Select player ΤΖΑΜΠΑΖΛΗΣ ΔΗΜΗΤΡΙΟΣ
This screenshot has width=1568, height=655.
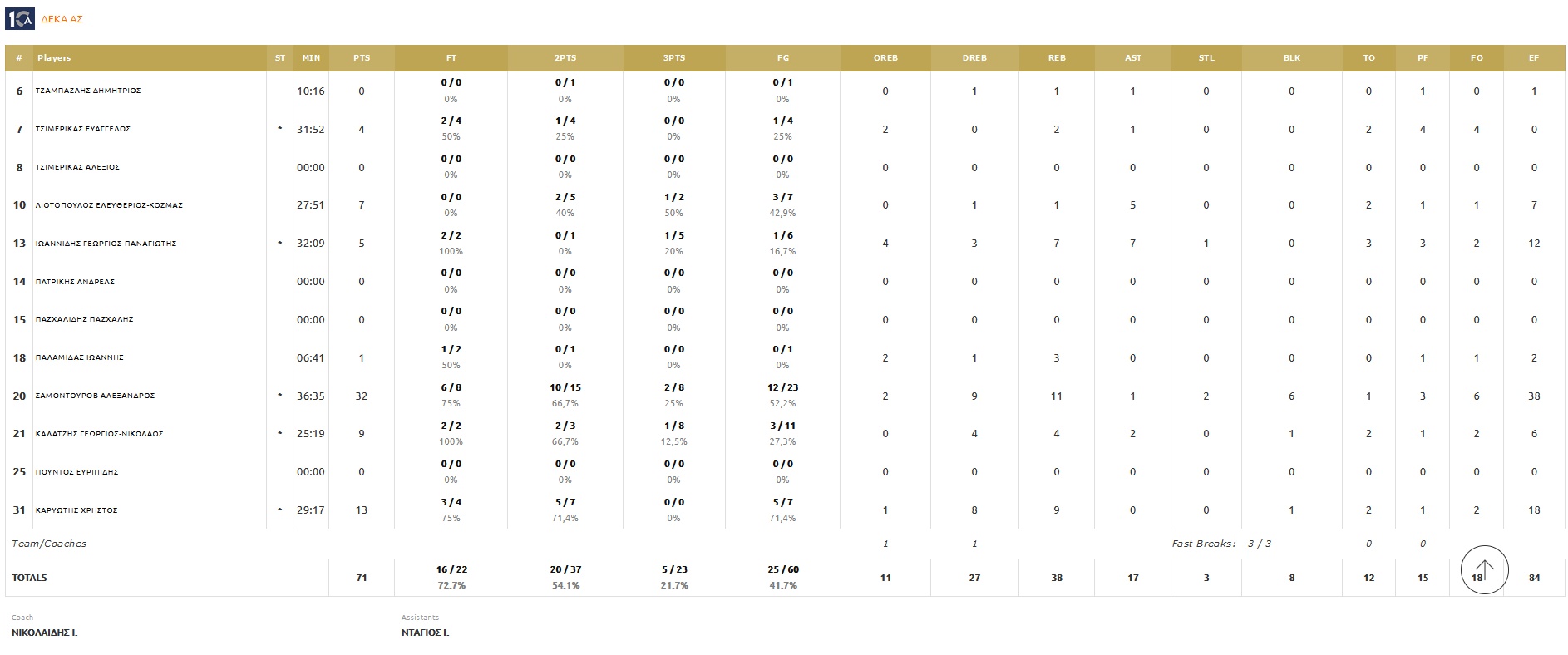(x=88, y=91)
